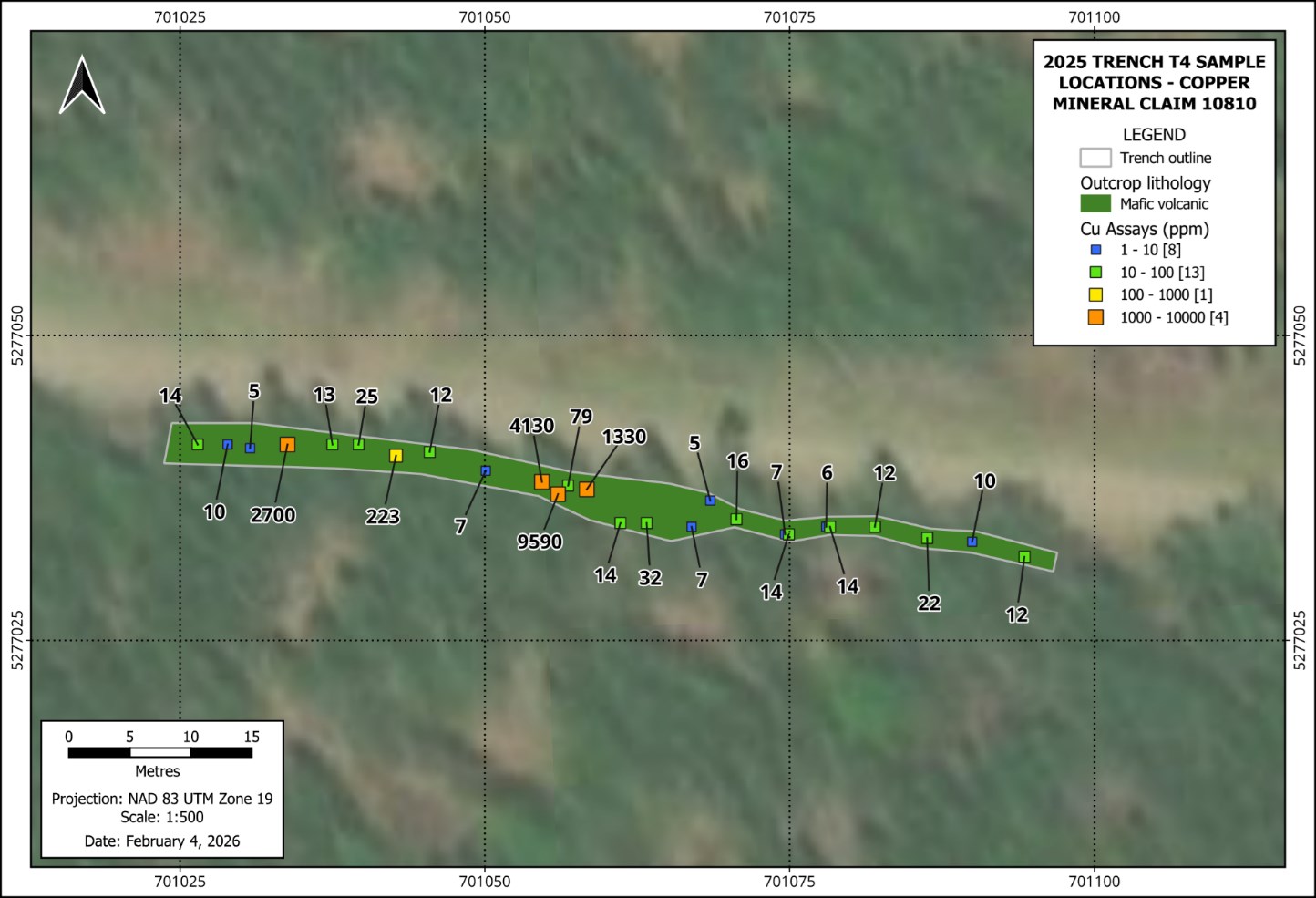The image size is (1316, 898).
Task: Click the green 22 ppm sample marker
Action: click(x=927, y=538)
